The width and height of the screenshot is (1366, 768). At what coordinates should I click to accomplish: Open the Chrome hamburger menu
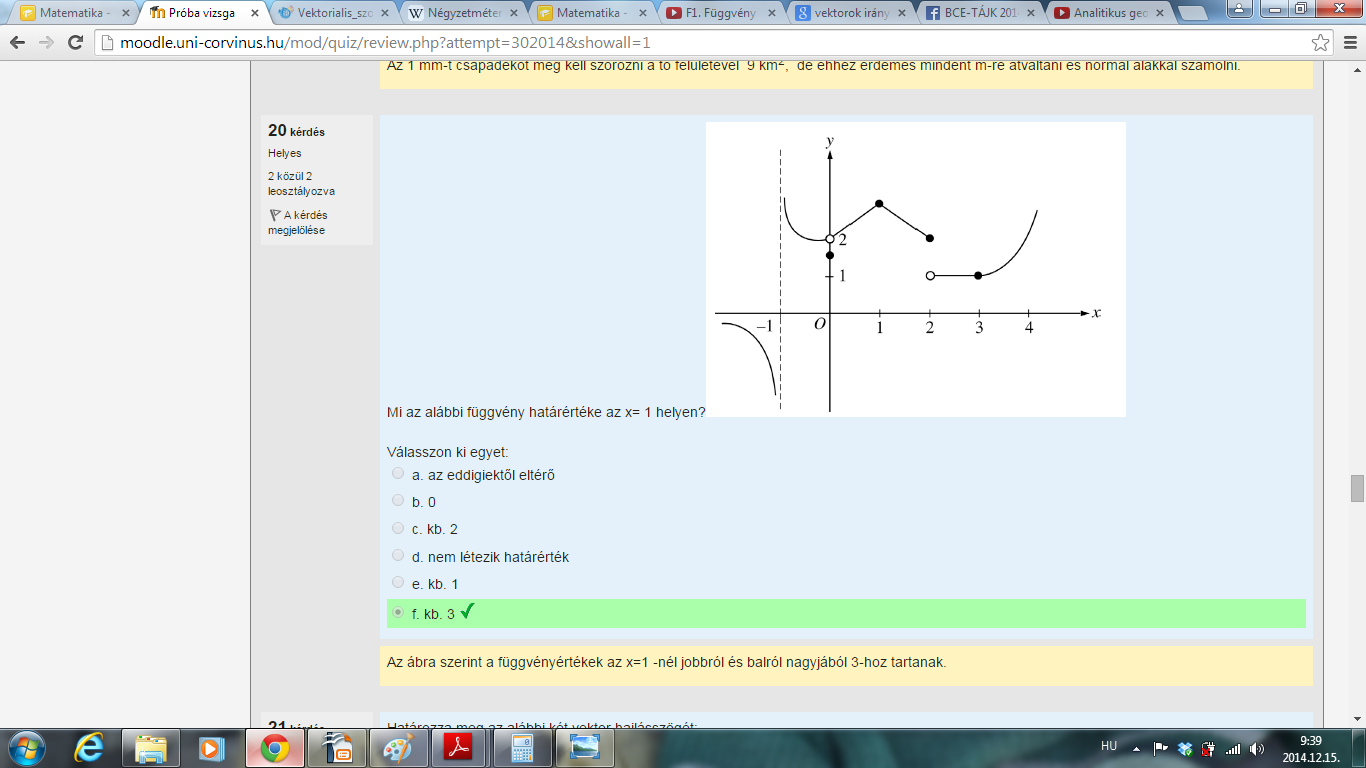tap(1348, 43)
